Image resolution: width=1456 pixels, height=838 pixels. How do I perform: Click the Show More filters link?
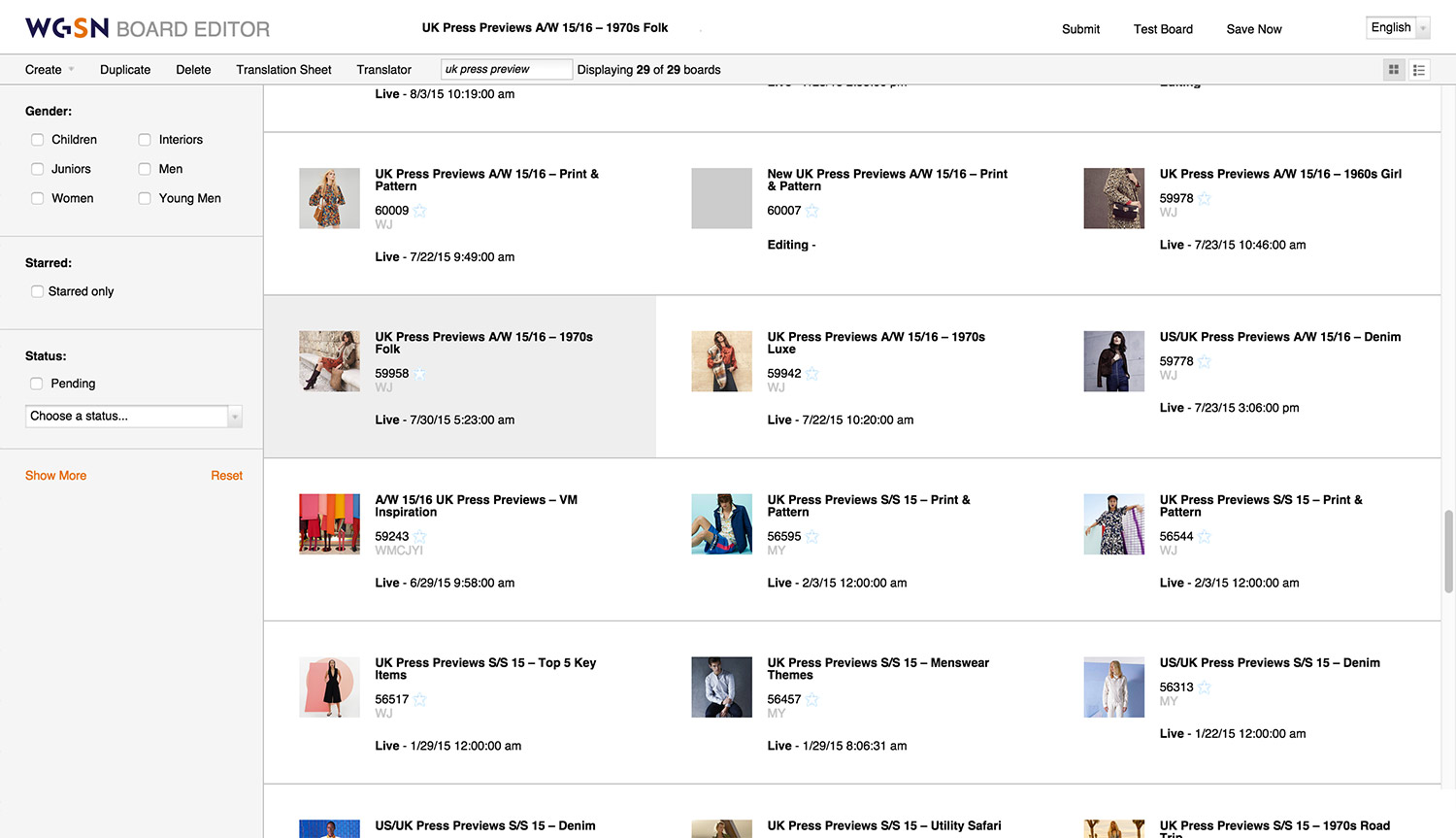tap(55, 476)
